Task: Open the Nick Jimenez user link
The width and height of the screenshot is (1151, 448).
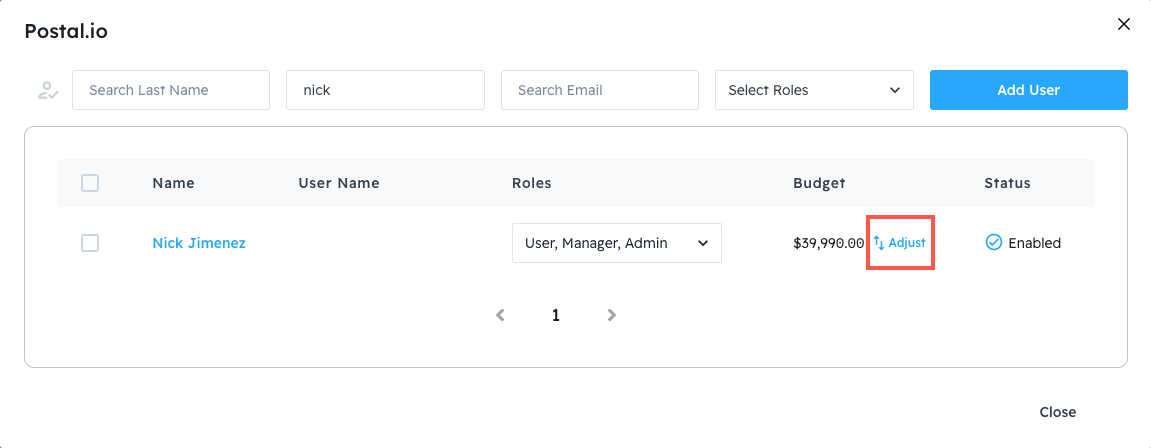Action: 199,243
